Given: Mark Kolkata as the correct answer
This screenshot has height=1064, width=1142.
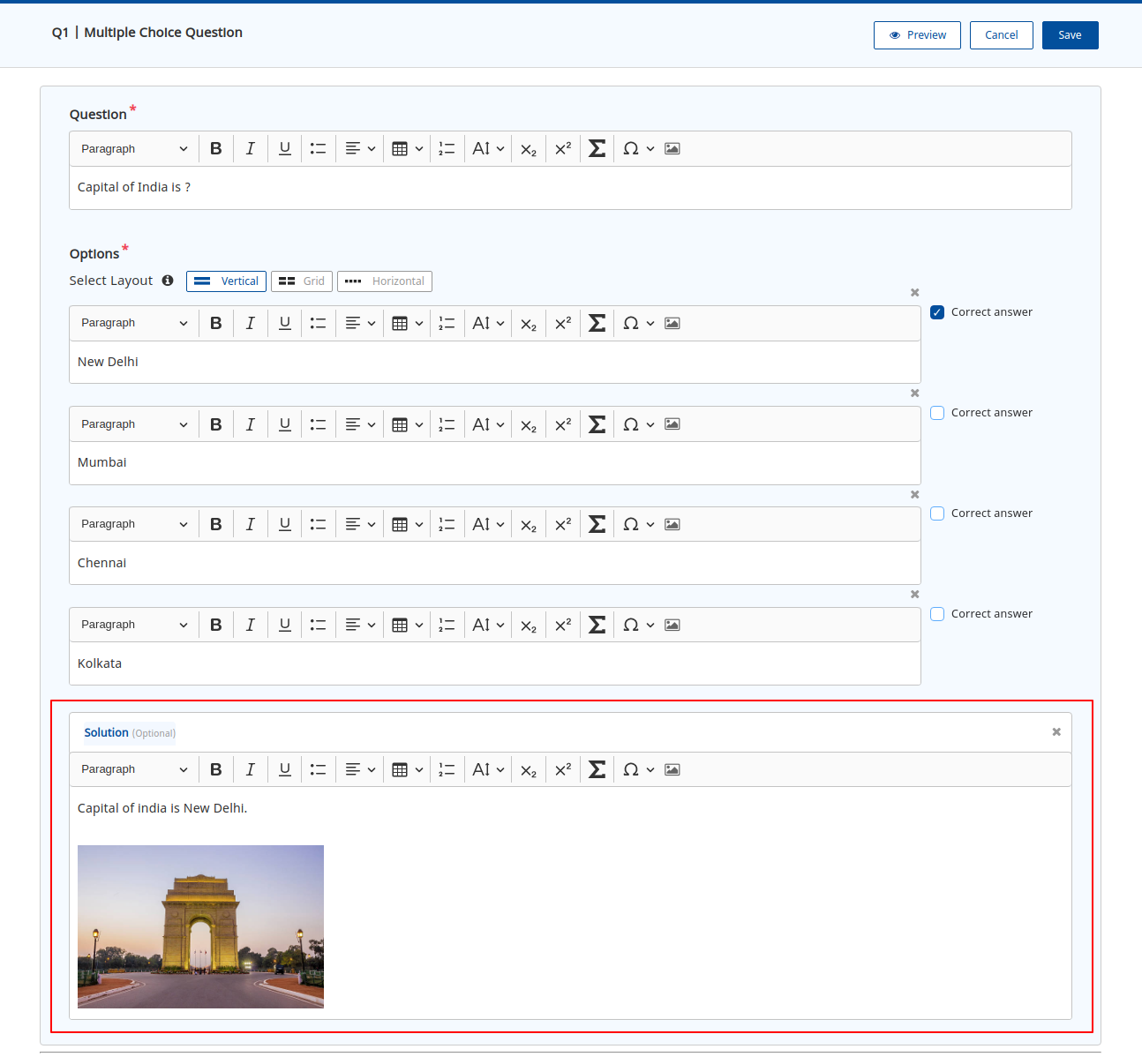Looking at the screenshot, I should (937, 614).
